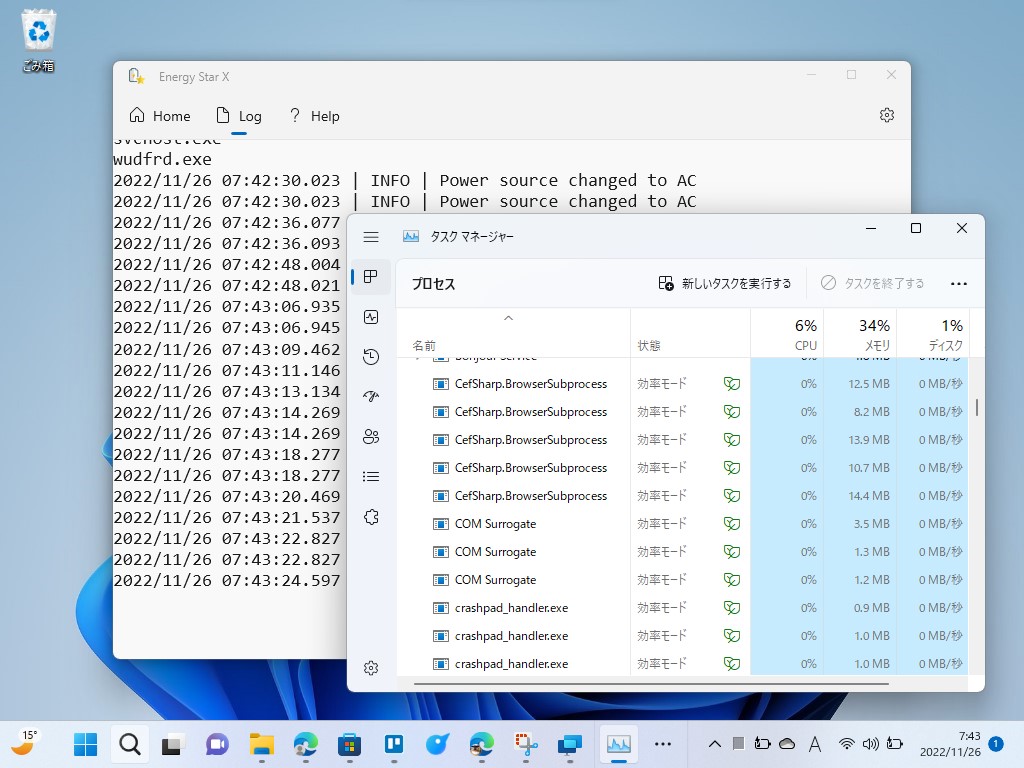Select CefSharp.BrowserSubprocess row with 14.4 MB
This screenshot has height=768, width=1024.
[682, 496]
